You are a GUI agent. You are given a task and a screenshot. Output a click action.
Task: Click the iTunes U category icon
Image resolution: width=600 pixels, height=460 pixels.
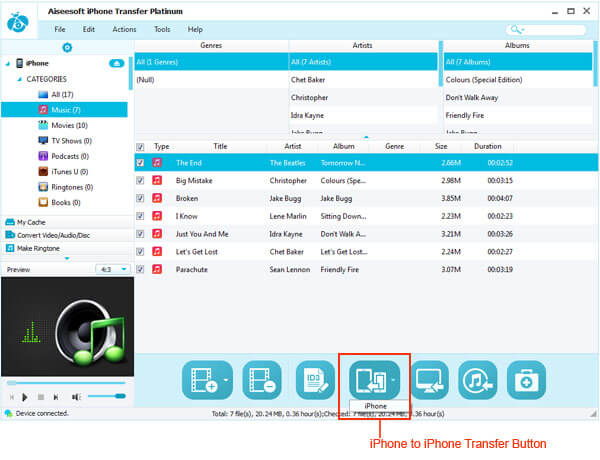[43, 171]
